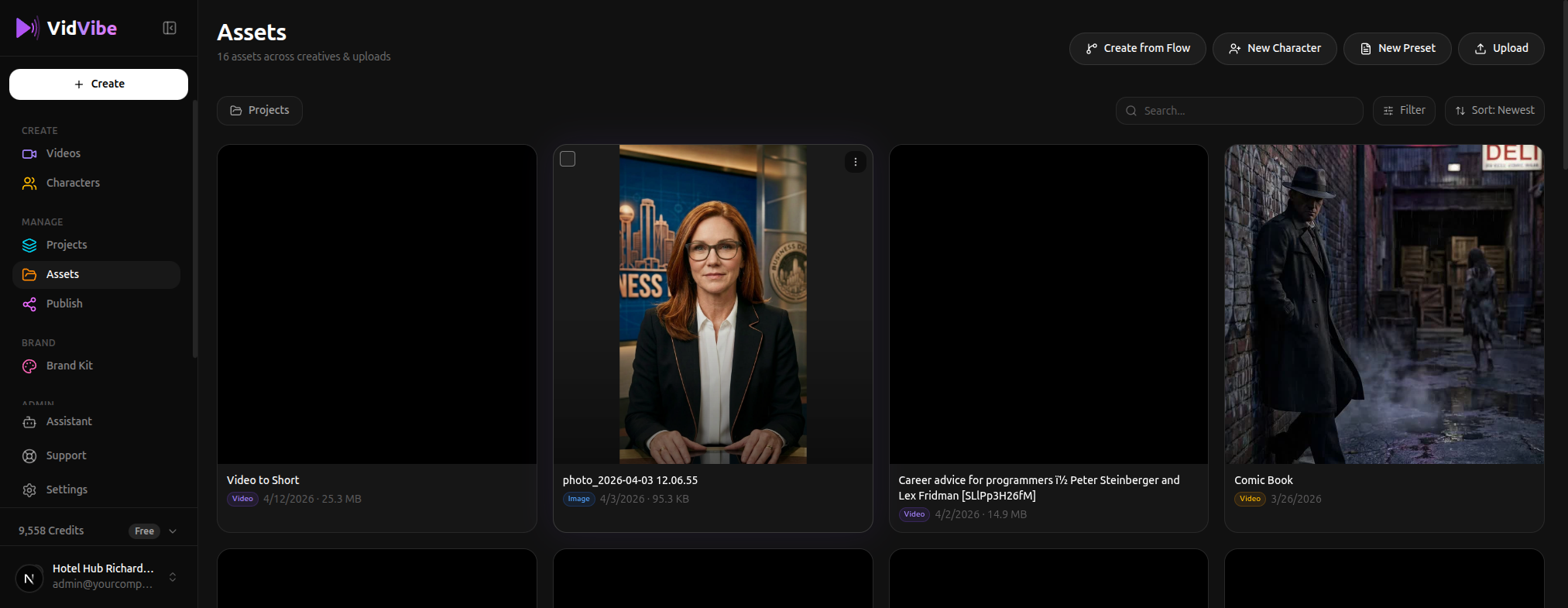Click the Brand Kit palette icon

(29, 366)
